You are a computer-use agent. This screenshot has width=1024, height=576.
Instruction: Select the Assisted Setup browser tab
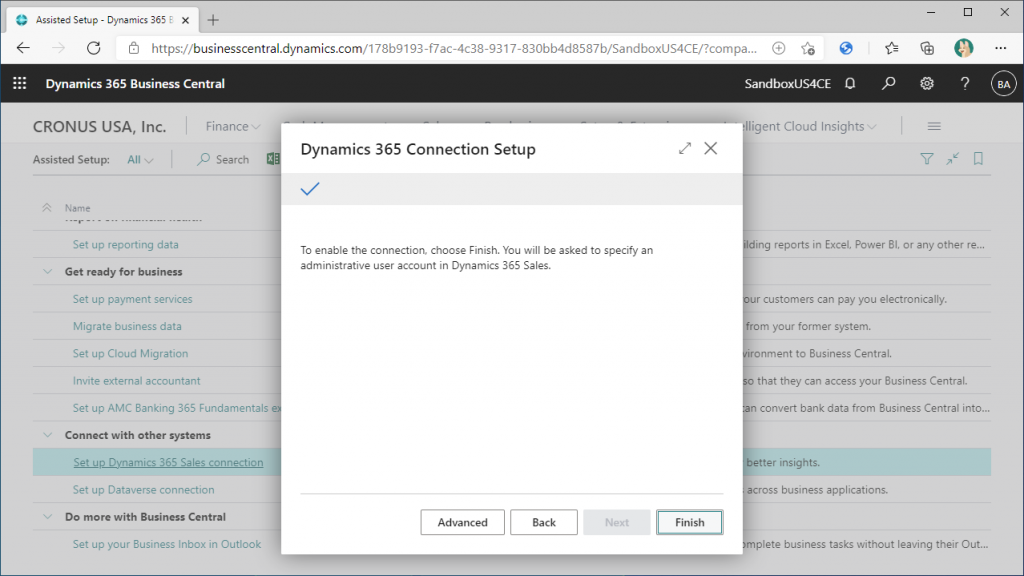click(103, 20)
